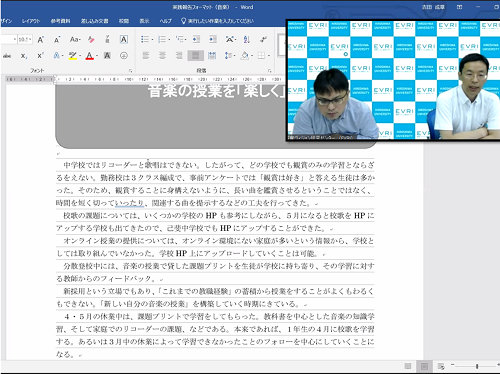Viewport: 500px width, 374px height.
Task: Apply yellow text highlight color
Action: tap(73, 56)
